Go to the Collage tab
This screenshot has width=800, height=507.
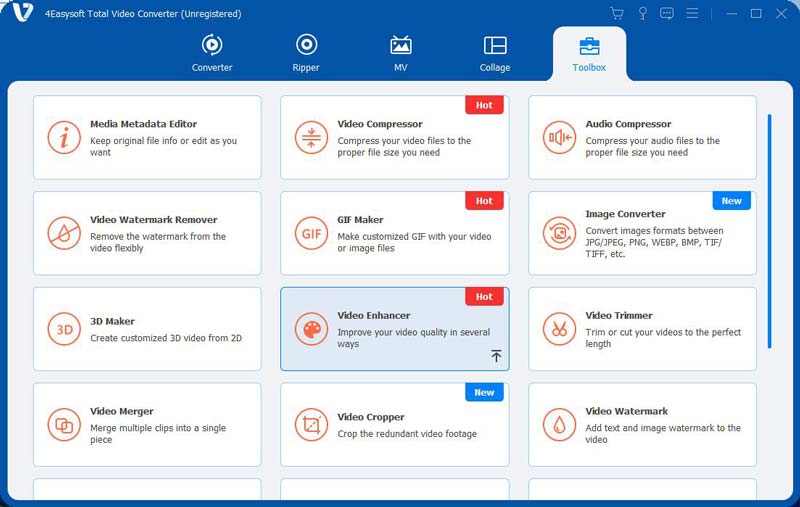(x=495, y=53)
